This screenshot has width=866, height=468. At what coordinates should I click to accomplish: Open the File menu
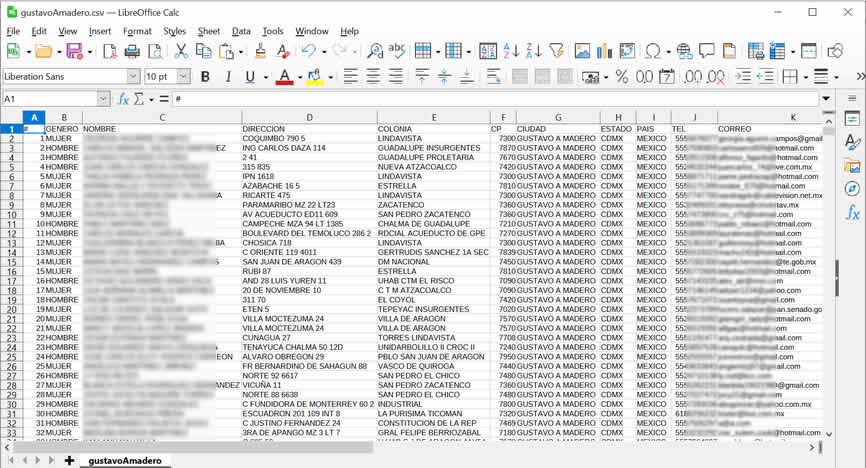click(13, 31)
